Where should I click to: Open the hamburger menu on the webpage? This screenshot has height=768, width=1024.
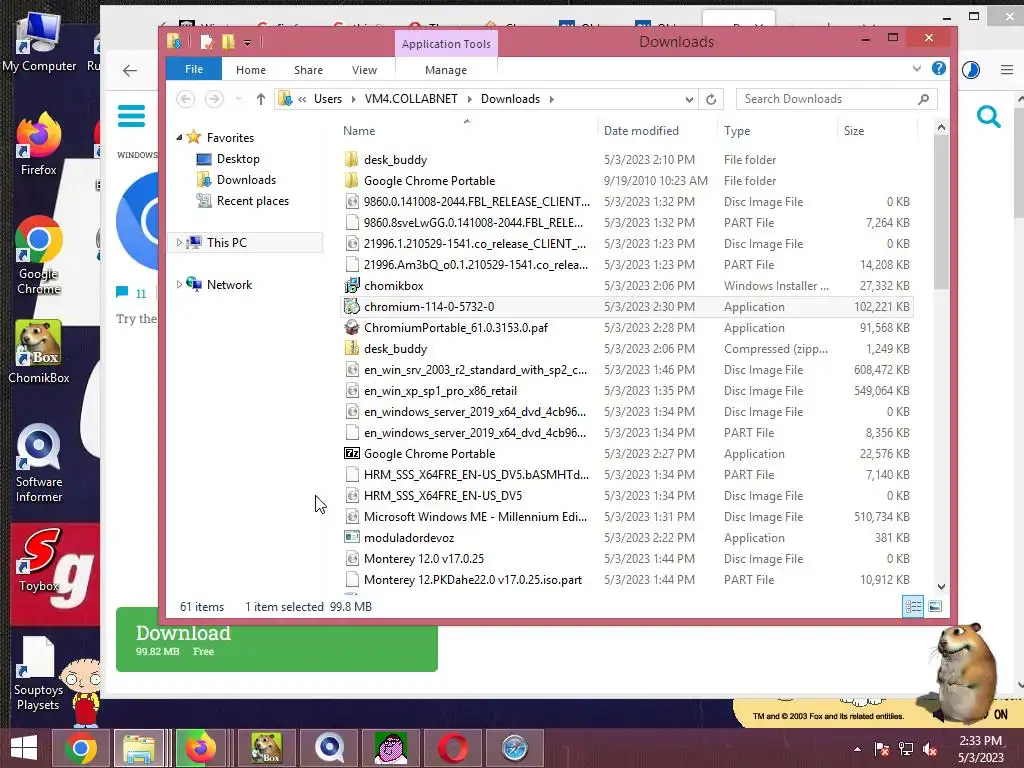point(131,116)
